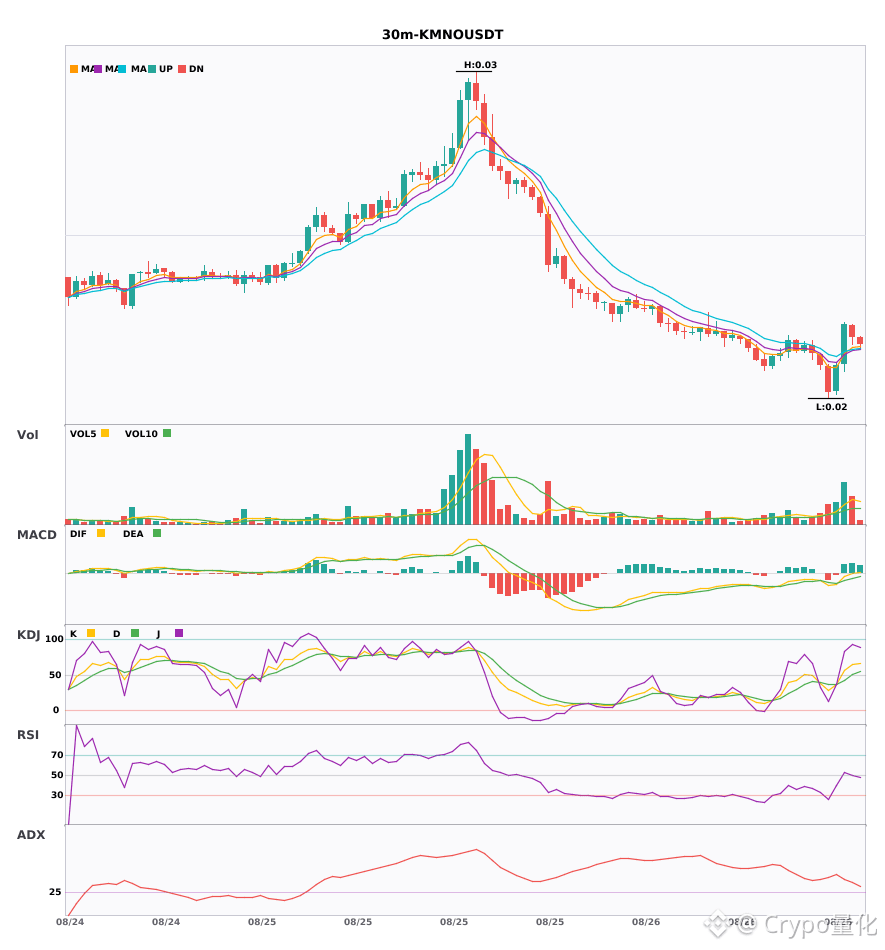Select the chart title 30m-KMNOUSDT
The width and height of the screenshot is (885, 950).
click(x=442, y=35)
